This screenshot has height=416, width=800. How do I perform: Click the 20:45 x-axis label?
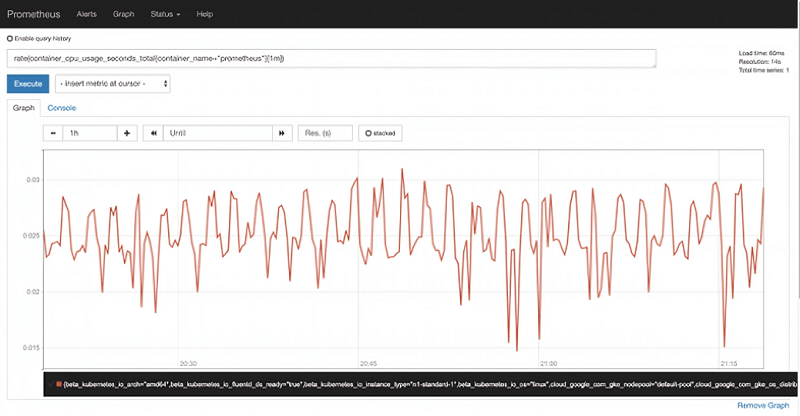tap(368, 363)
